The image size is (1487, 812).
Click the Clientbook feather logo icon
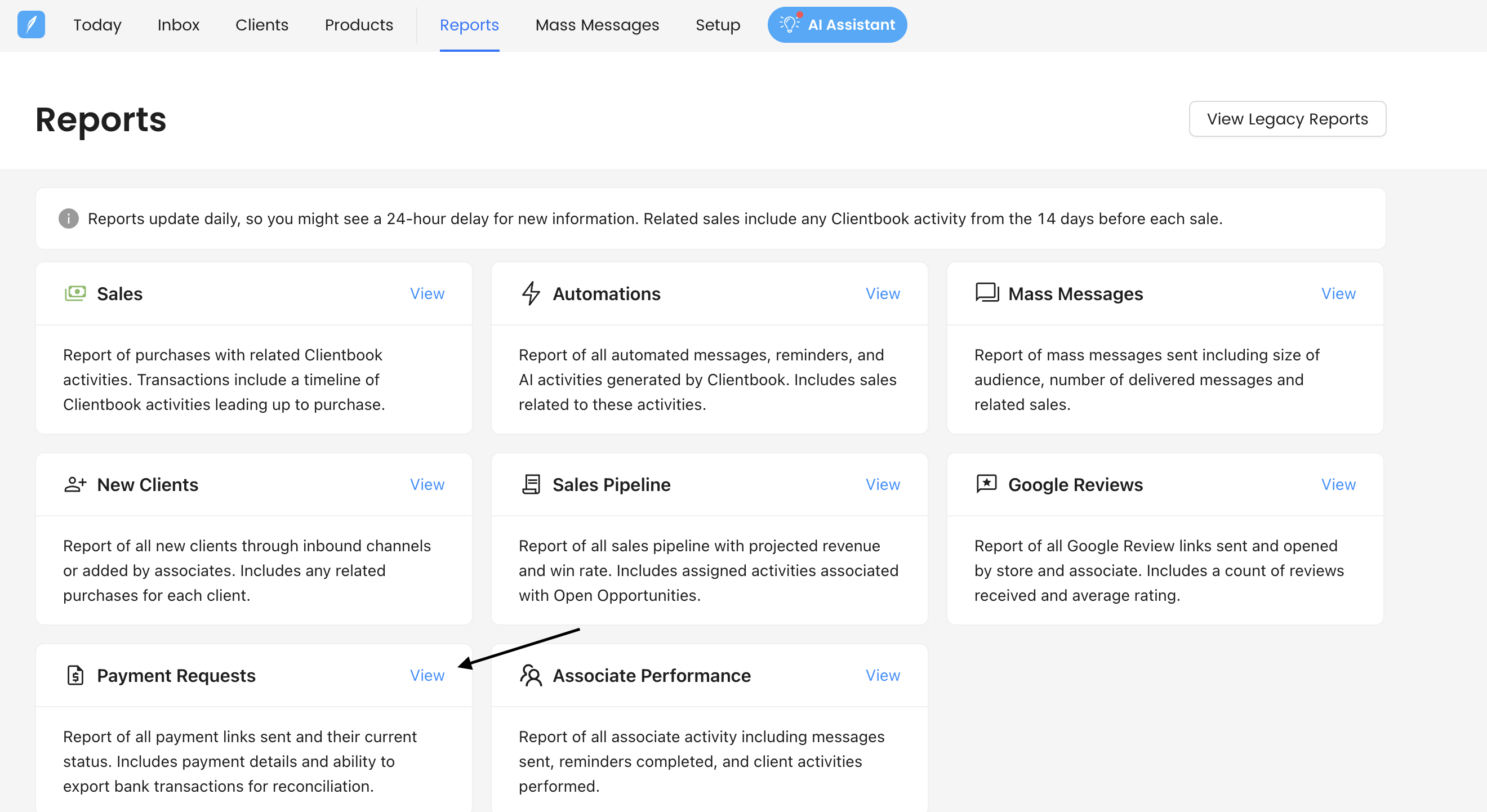31,25
